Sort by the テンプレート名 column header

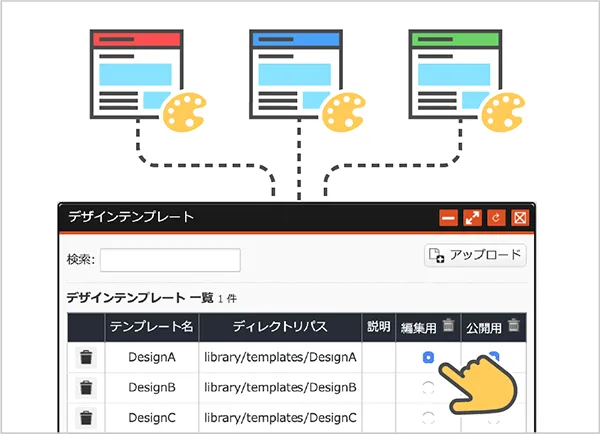point(151,327)
